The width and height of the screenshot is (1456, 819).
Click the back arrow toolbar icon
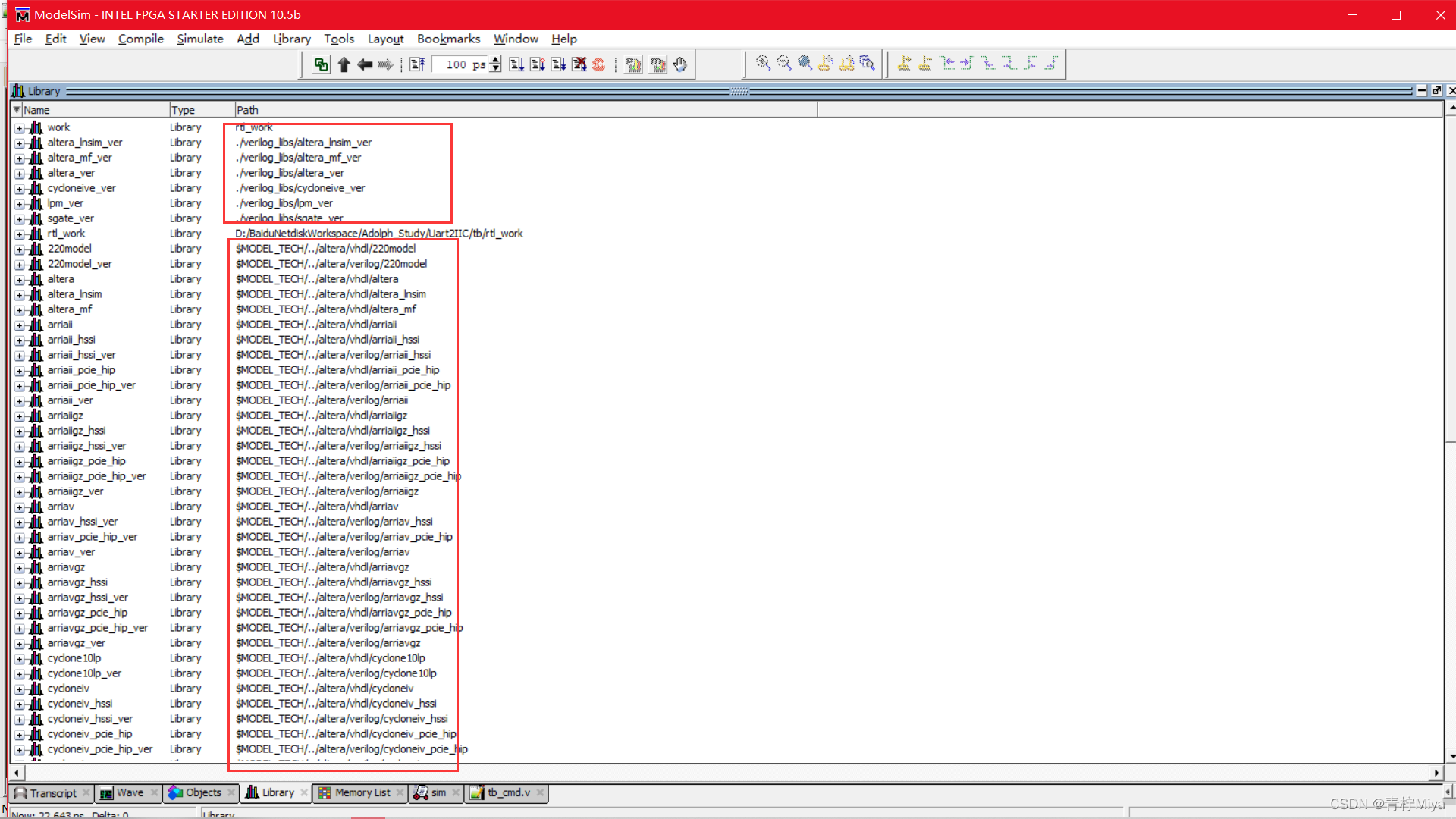(365, 64)
